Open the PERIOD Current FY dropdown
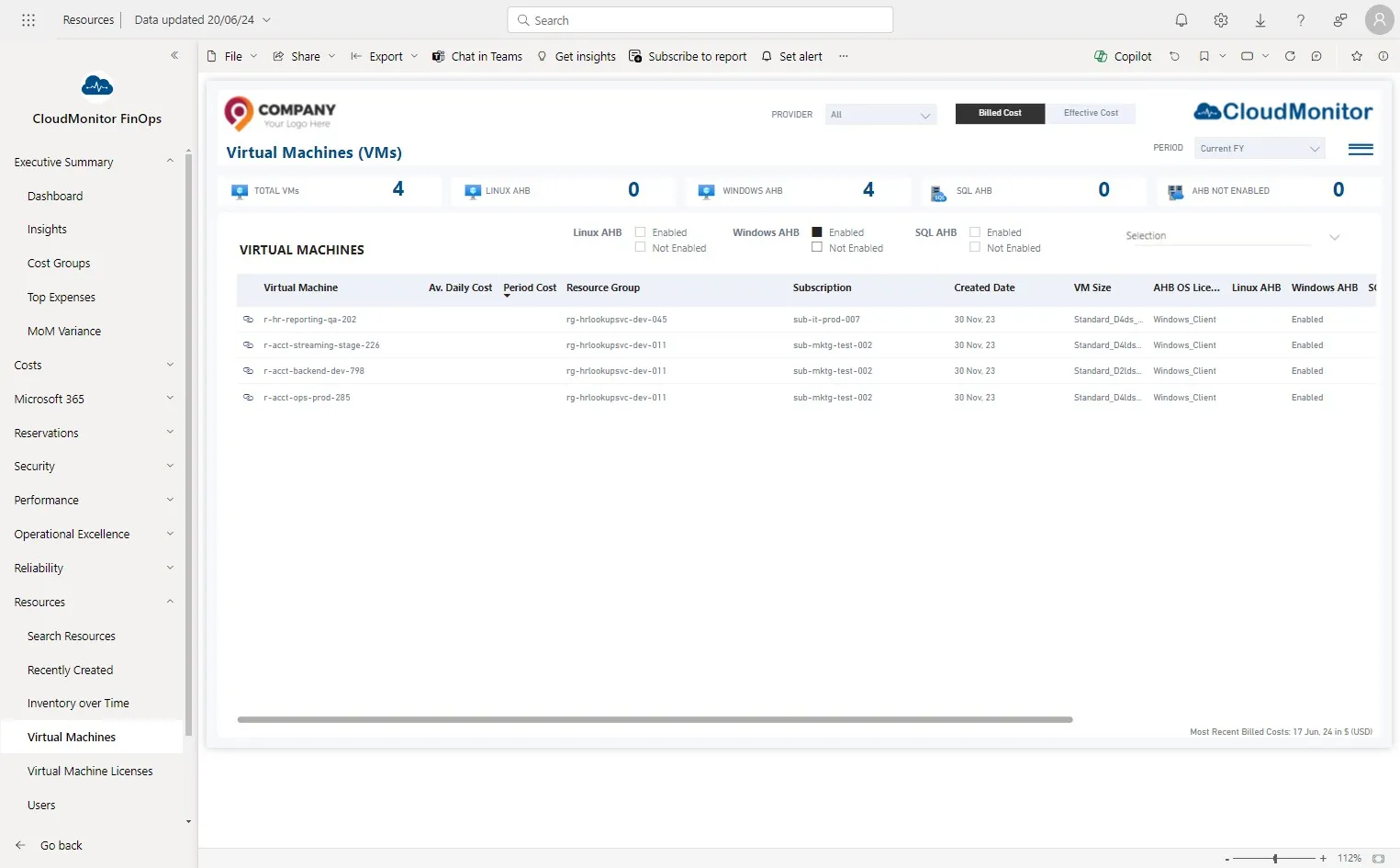 click(1260, 148)
